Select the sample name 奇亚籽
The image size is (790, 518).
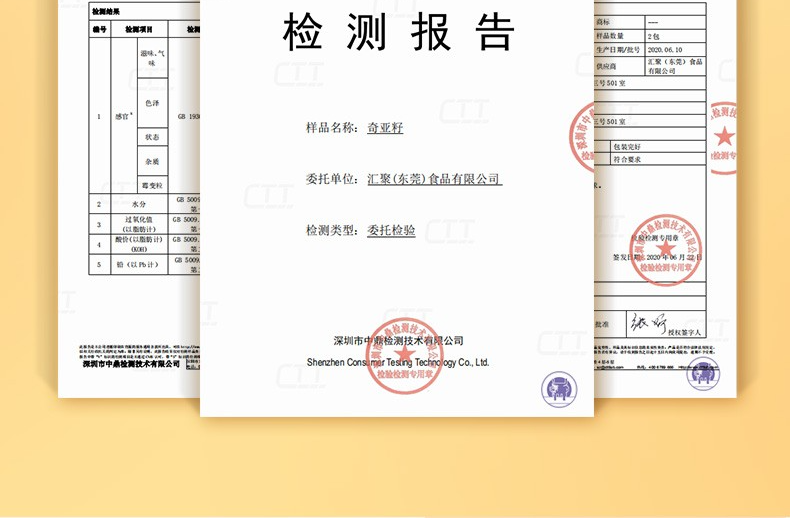click(385, 128)
